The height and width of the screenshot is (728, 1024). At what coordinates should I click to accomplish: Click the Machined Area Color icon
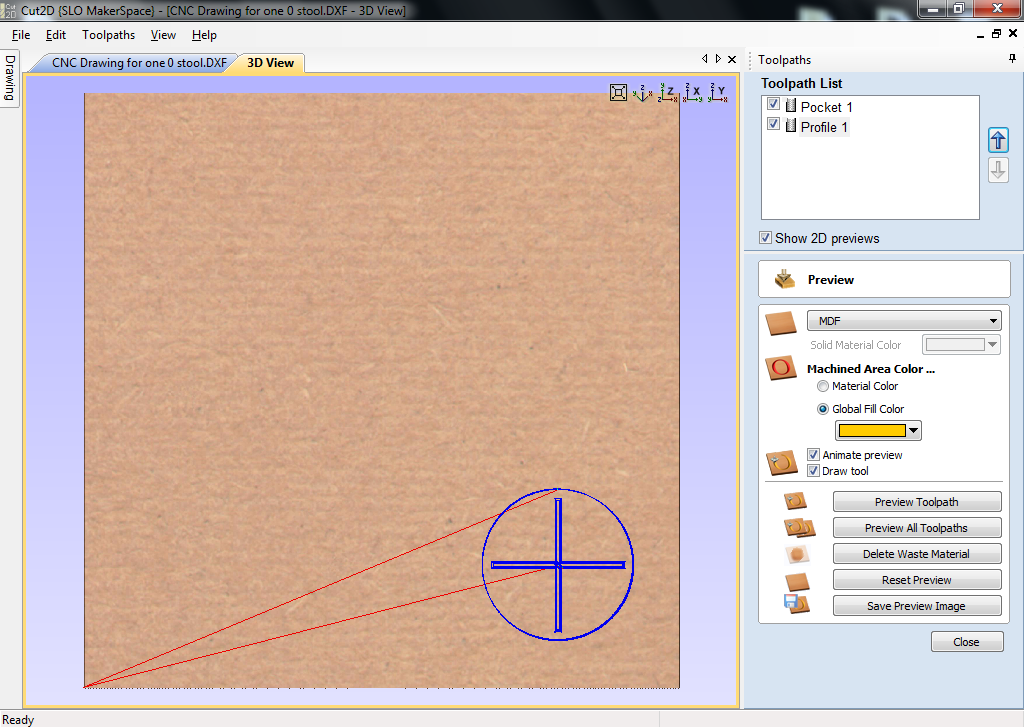pyautogui.click(x=781, y=368)
